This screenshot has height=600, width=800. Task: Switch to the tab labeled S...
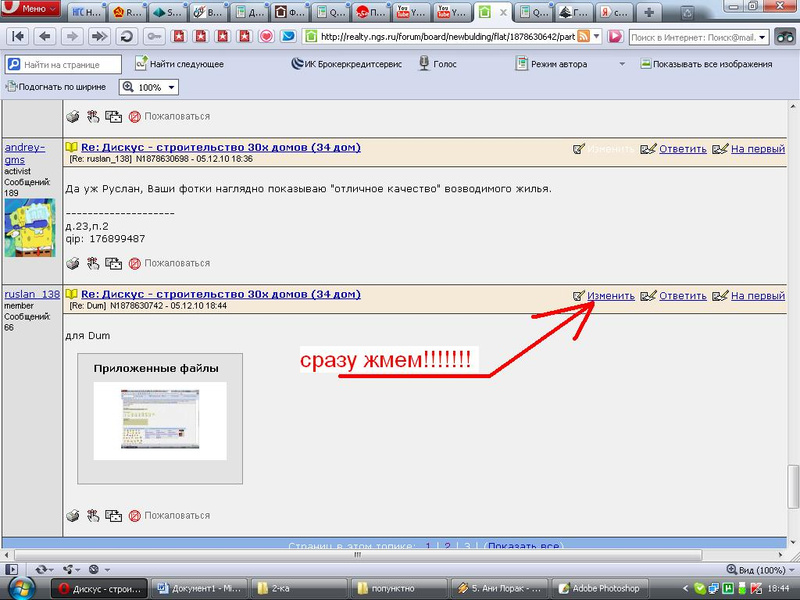click(168, 12)
